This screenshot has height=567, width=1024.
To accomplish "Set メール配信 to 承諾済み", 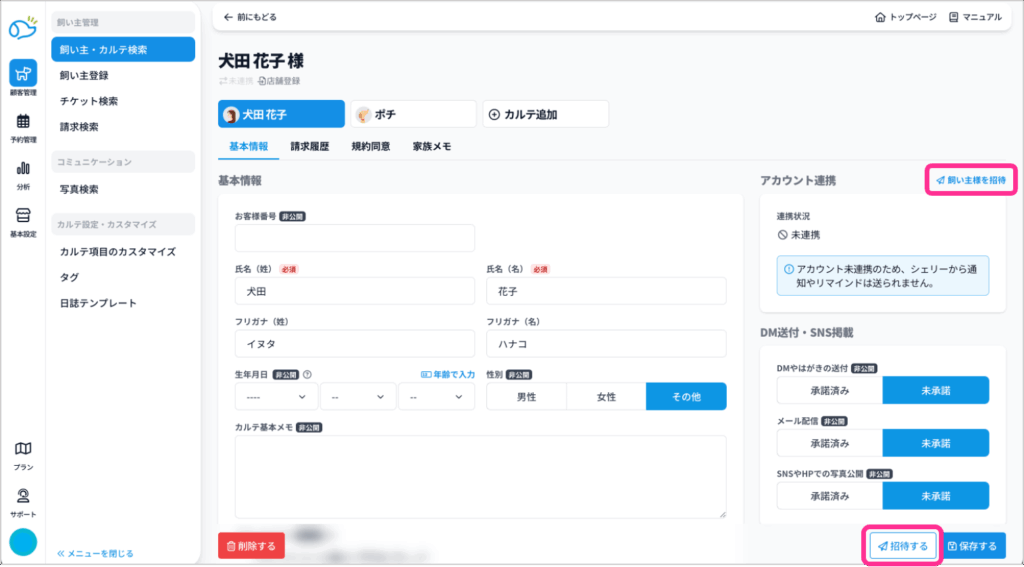I will [829, 443].
